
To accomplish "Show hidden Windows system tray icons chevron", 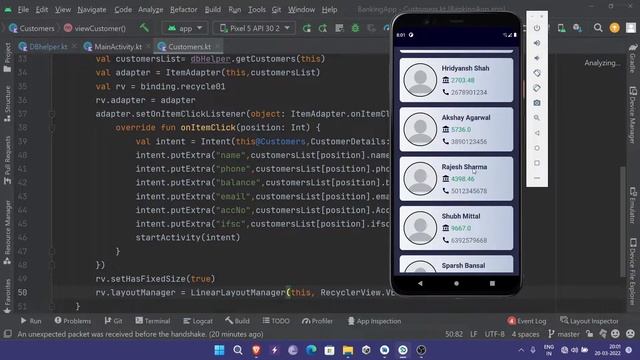I will [521, 350].
